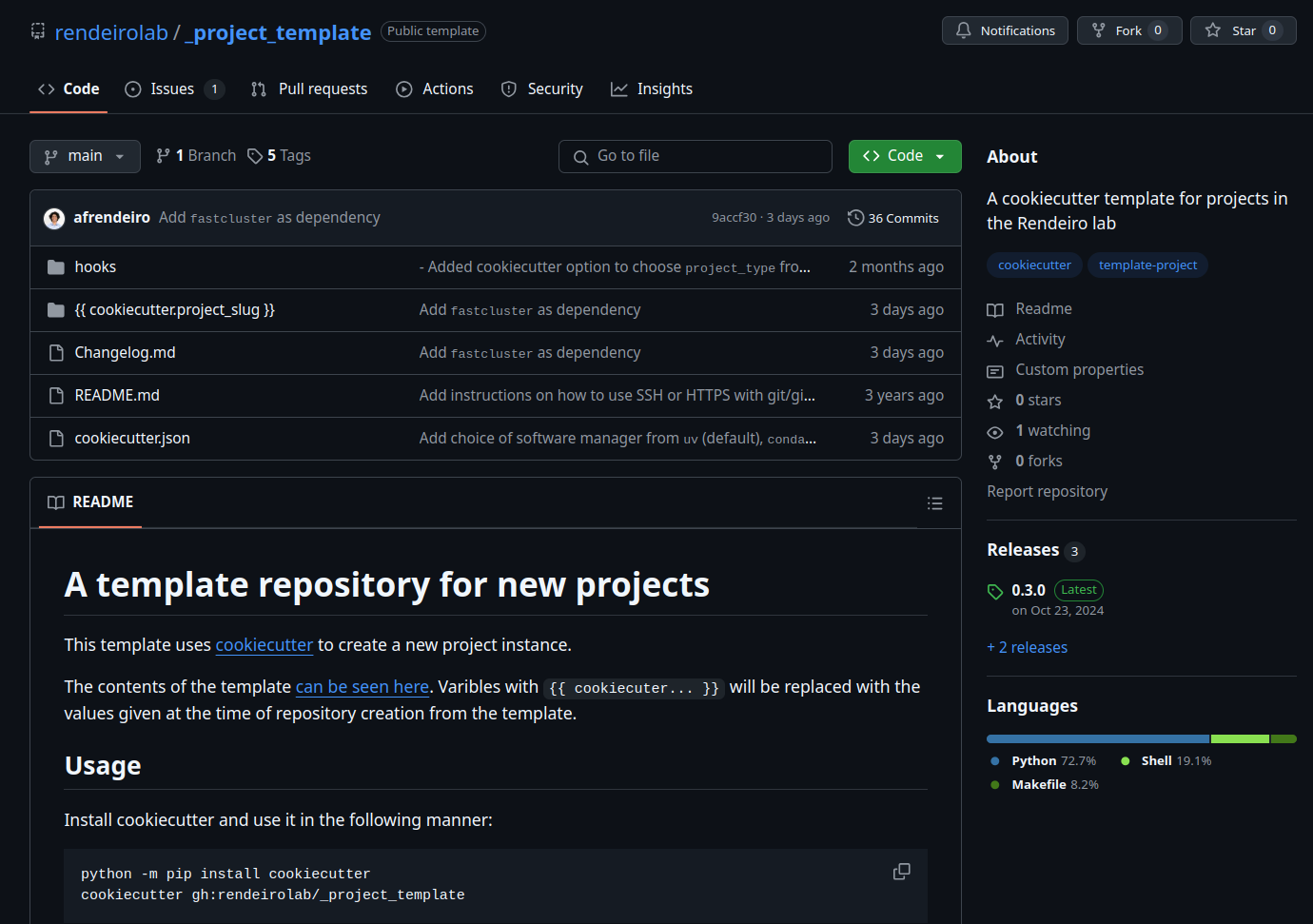Screen dimensions: 1313x924
Task: Switch to the Issues tab
Action: point(173,89)
